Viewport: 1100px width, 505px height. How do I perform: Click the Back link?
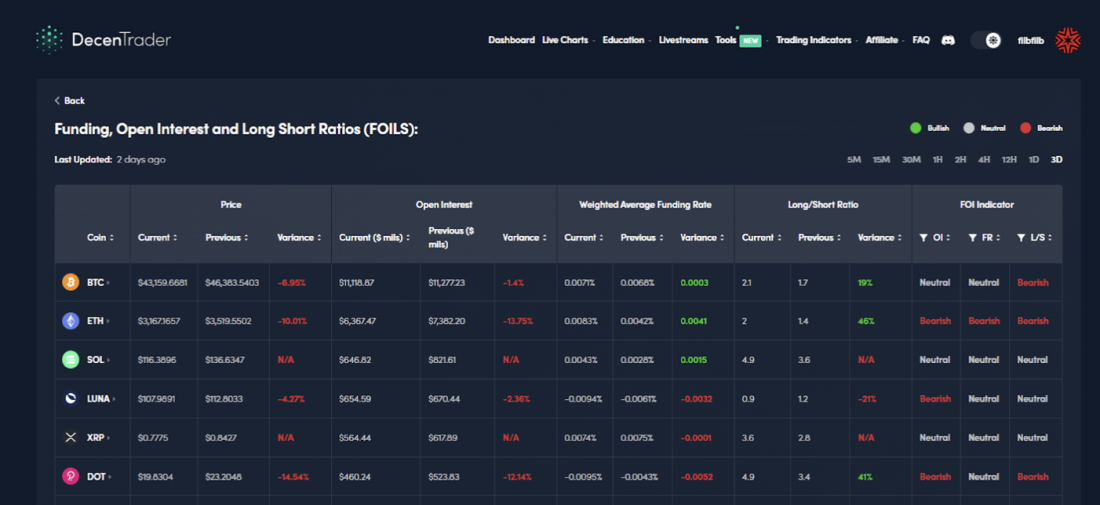[x=69, y=101]
